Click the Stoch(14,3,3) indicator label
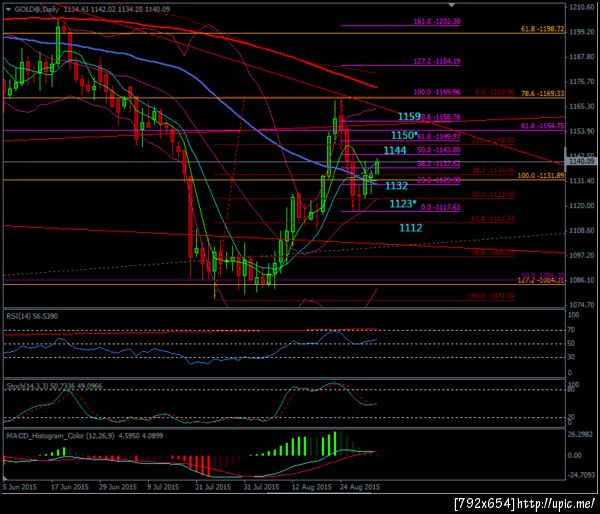Viewport: 600px width, 514px height. pyautogui.click(x=54, y=387)
